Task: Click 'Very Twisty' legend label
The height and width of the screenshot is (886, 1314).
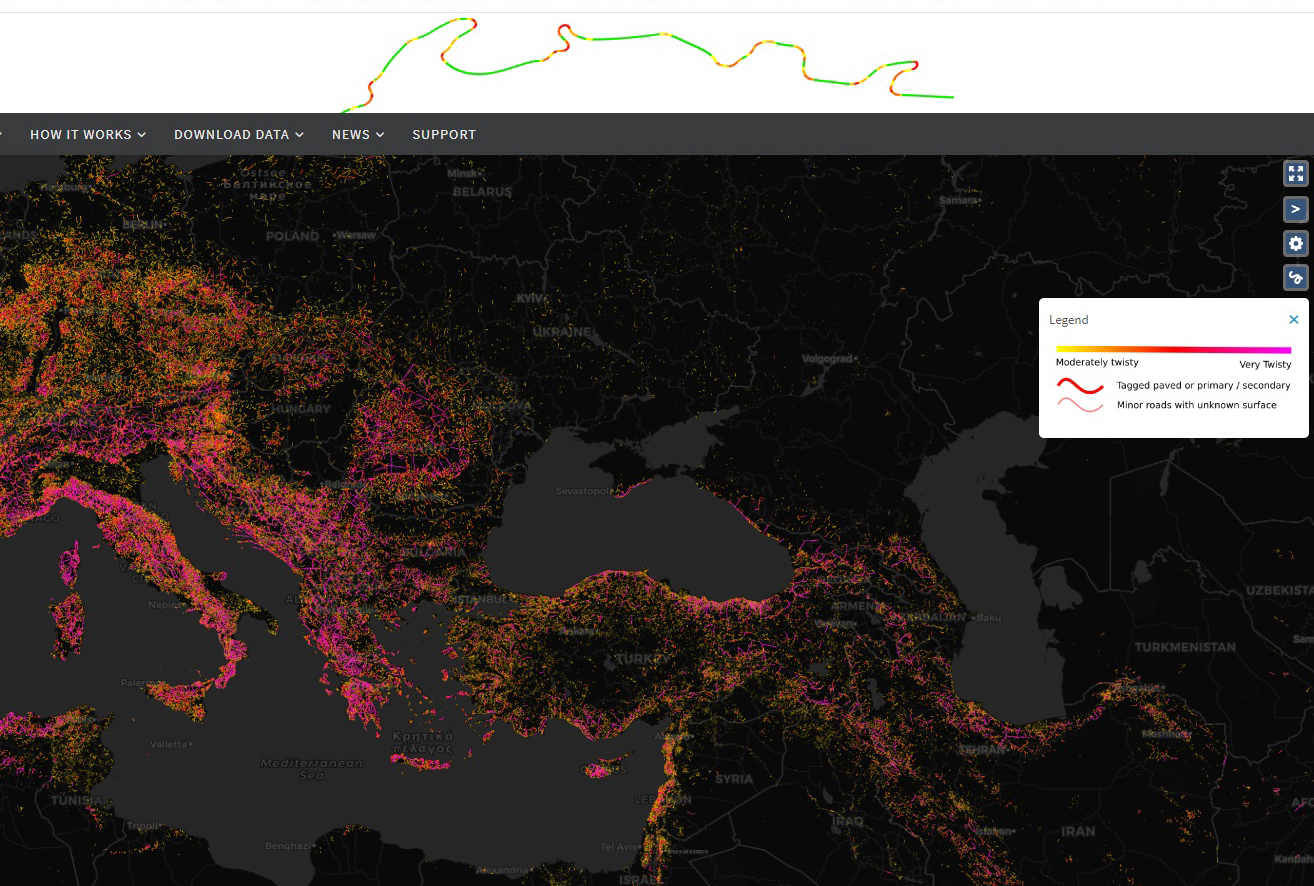Action: pyautogui.click(x=1265, y=365)
